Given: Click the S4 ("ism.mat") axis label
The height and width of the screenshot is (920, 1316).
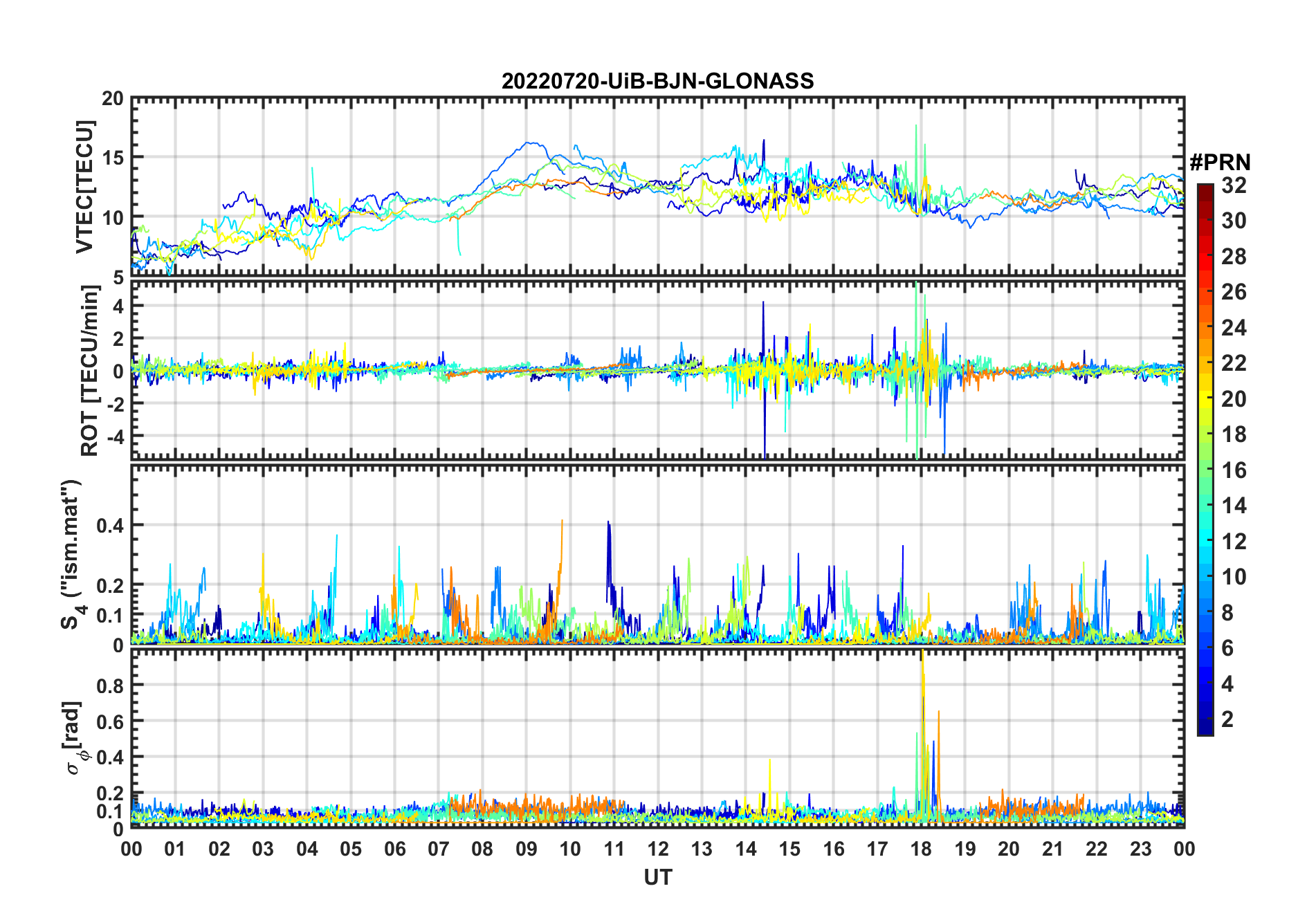Looking at the screenshot, I should pyautogui.click(x=71, y=554).
